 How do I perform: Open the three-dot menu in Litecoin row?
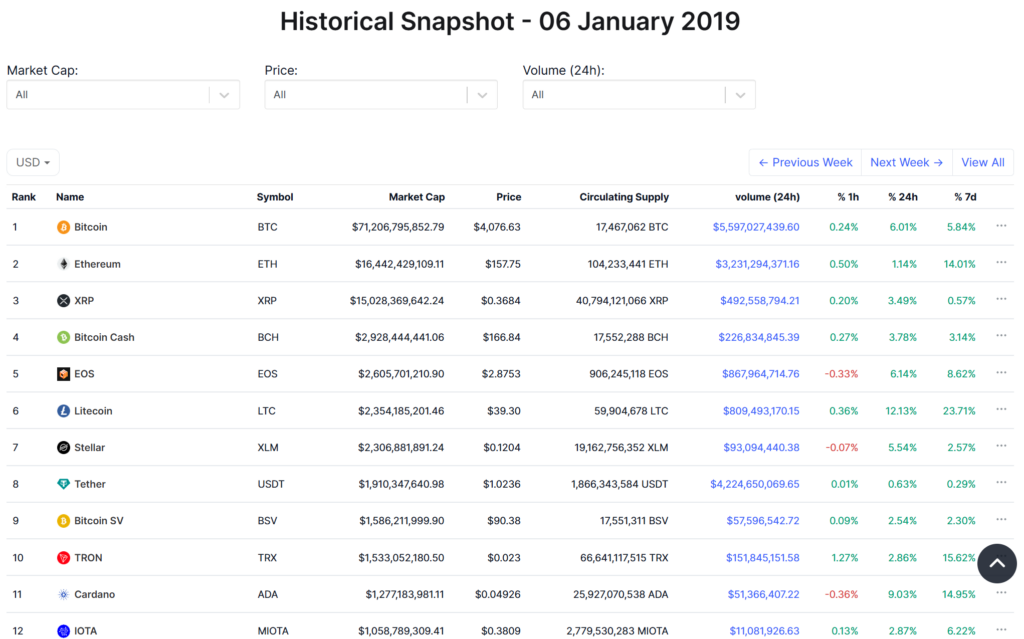1001,410
